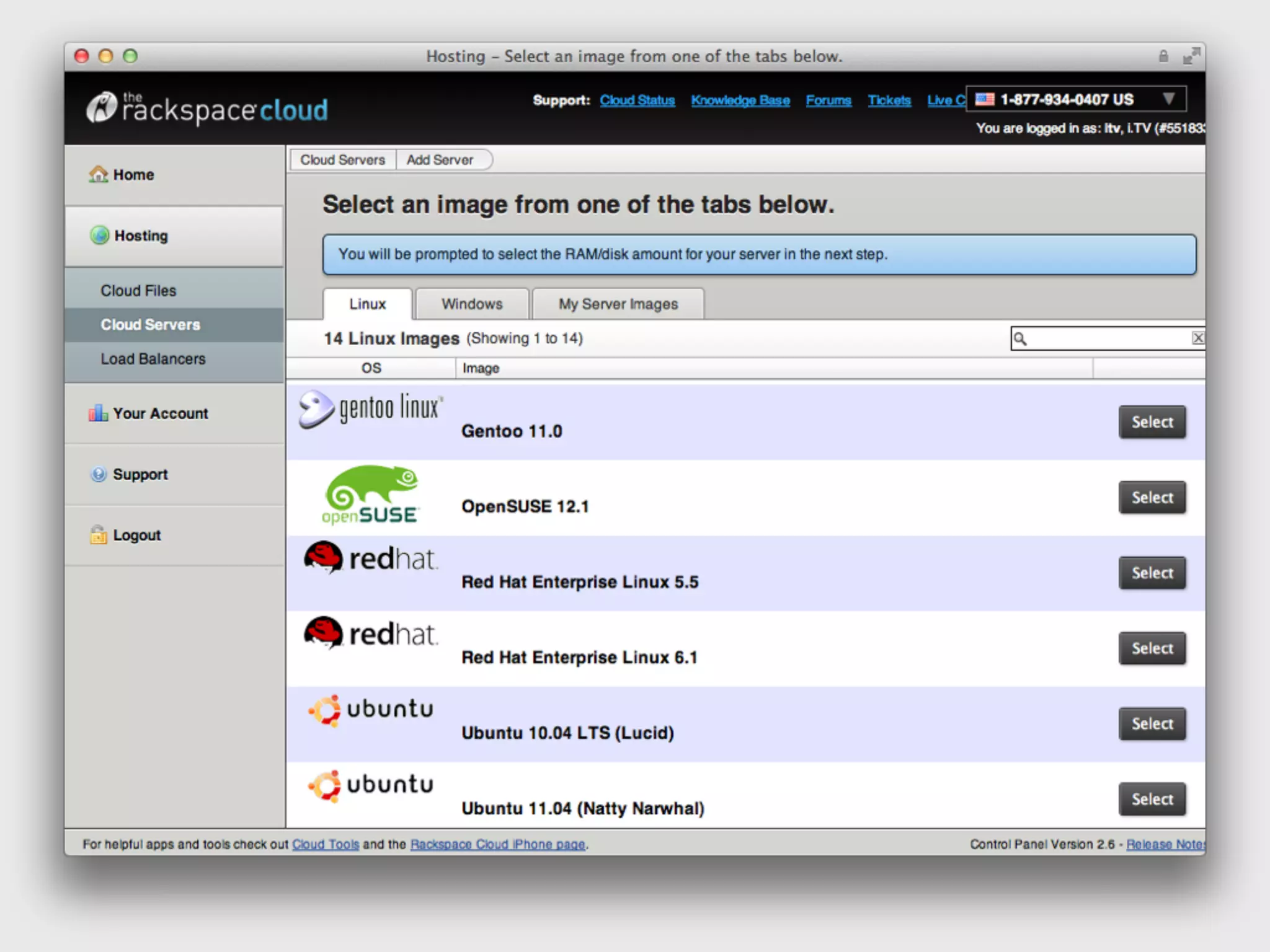1270x952 pixels.
Task: Open the Release Notes link in footer
Action: coord(1165,844)
